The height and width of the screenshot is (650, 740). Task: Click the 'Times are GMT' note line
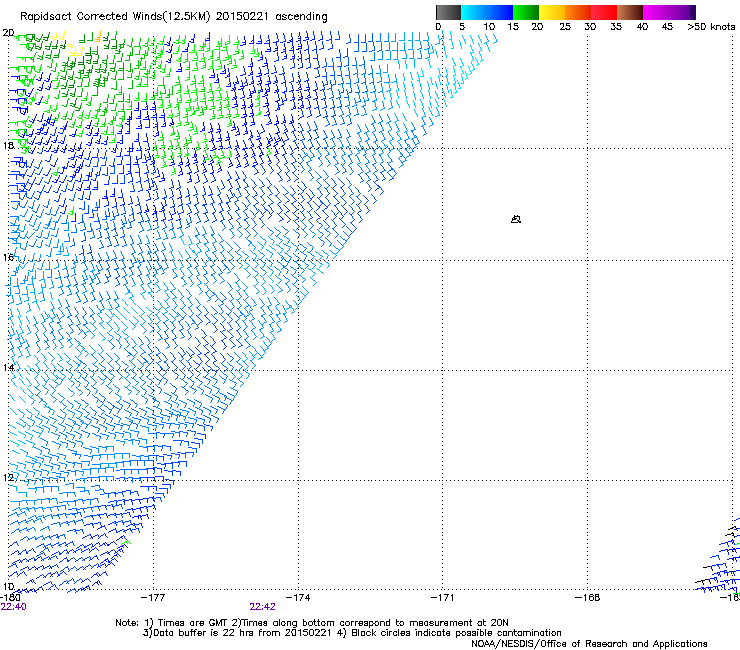pyautogui.click(x=311, y=623)
